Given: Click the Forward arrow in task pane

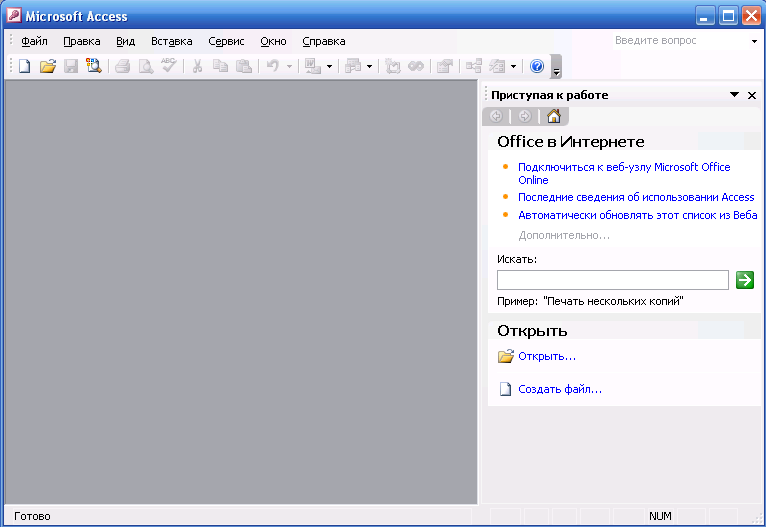Looking at the screenshot, I should click(x=525, y=116).
